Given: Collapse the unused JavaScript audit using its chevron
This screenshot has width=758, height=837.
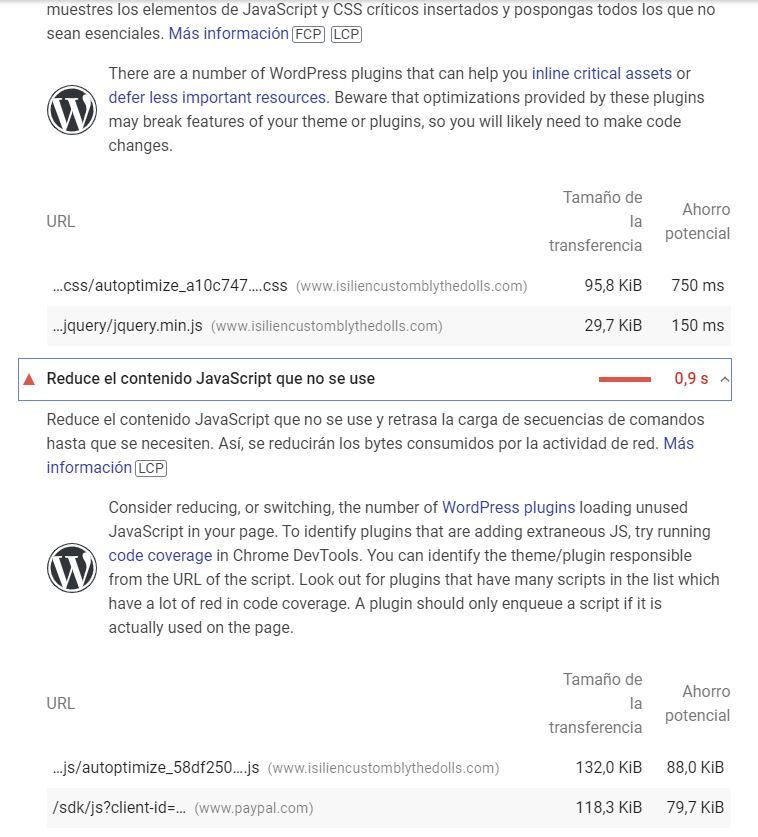Looking at the screenshot, I should coord(724,380).
